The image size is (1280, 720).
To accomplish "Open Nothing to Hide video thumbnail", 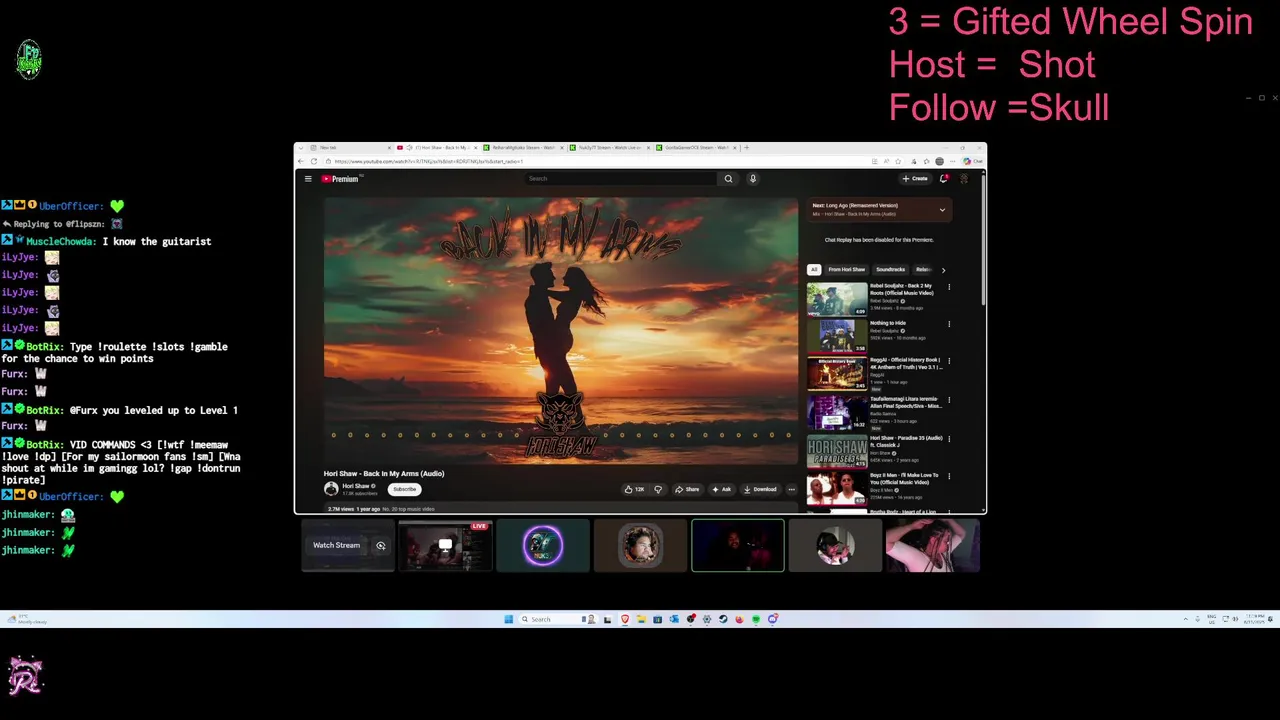I will 837,336.
